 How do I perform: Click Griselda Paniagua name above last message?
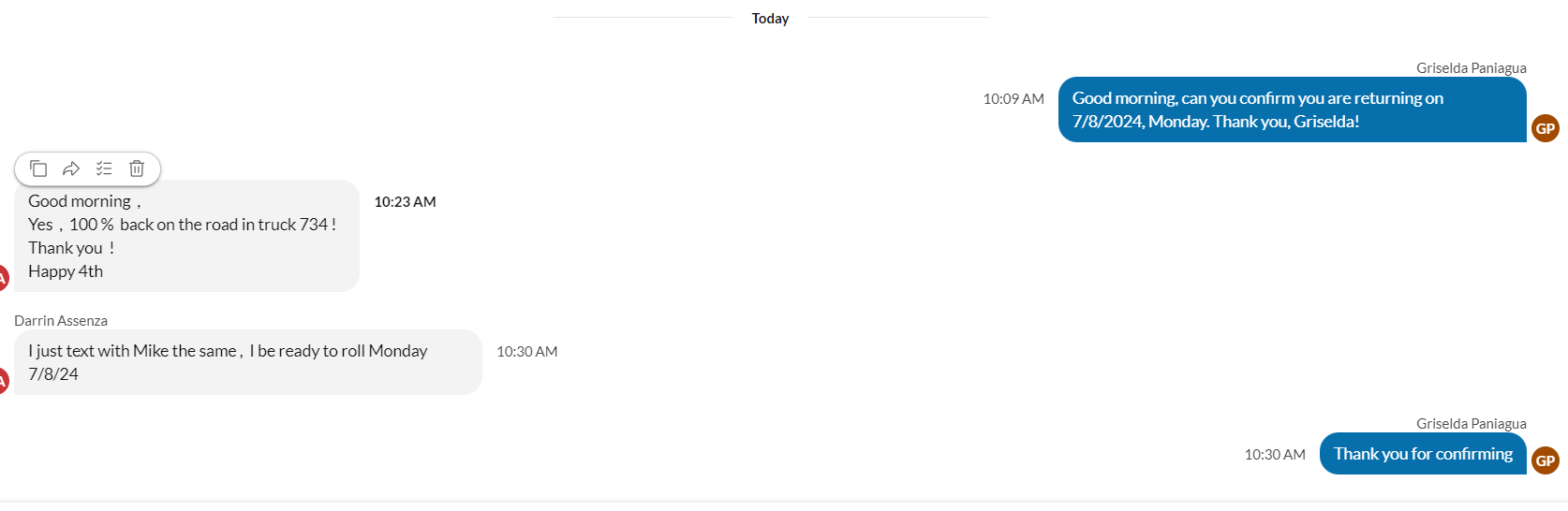[x=1471, y=423]
